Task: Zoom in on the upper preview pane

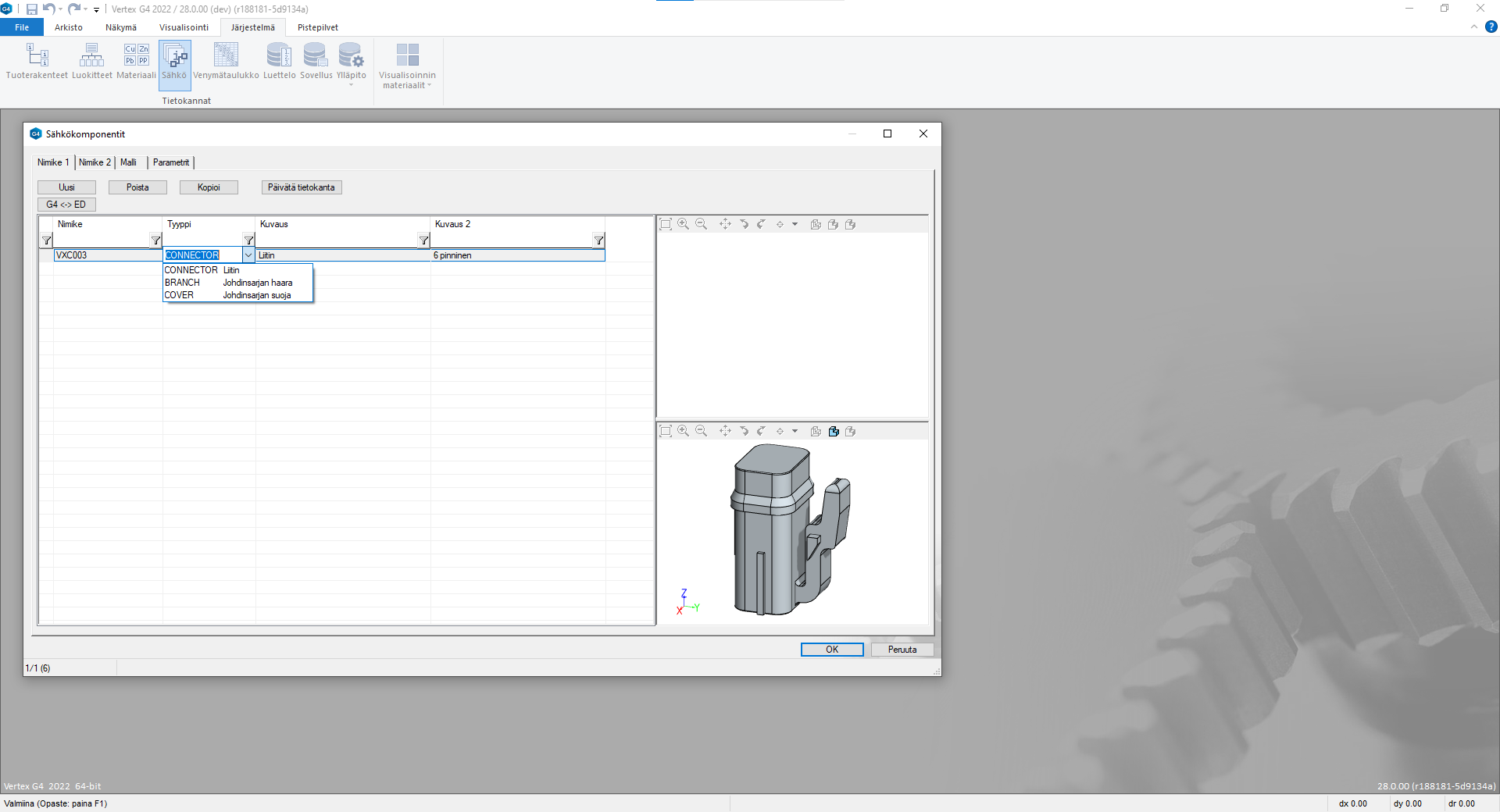Action: [x=684, y=224]
